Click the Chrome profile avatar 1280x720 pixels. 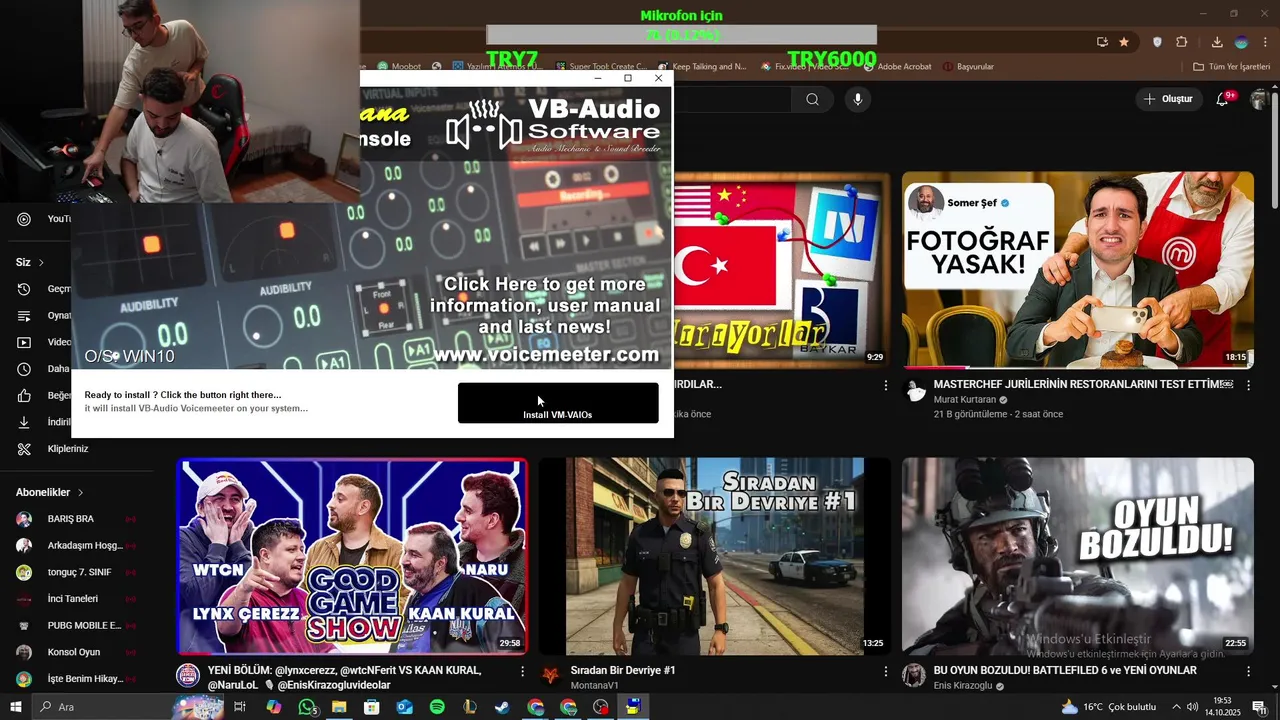pos(1241,42)
